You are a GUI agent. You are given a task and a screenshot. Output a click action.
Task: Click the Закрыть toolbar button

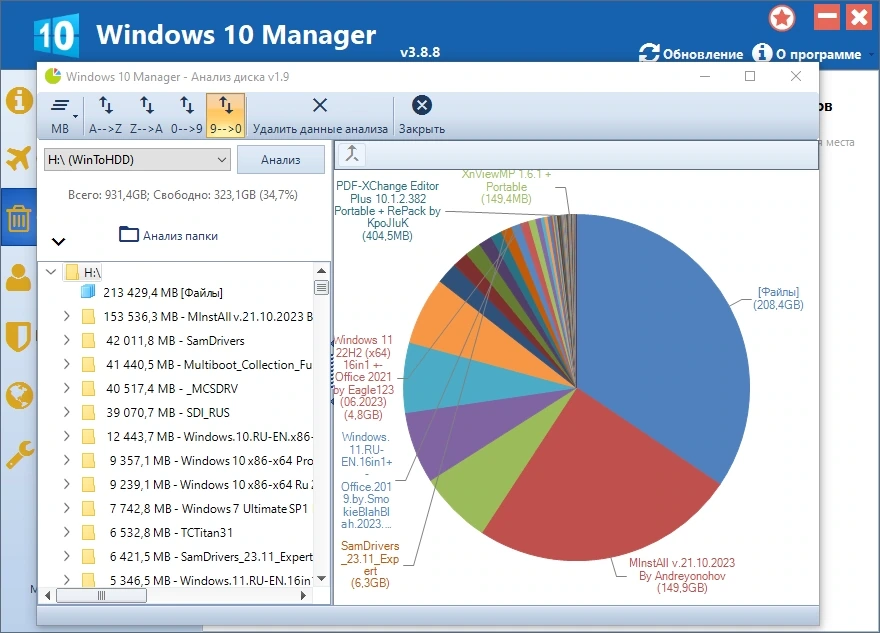click(422, 115)
